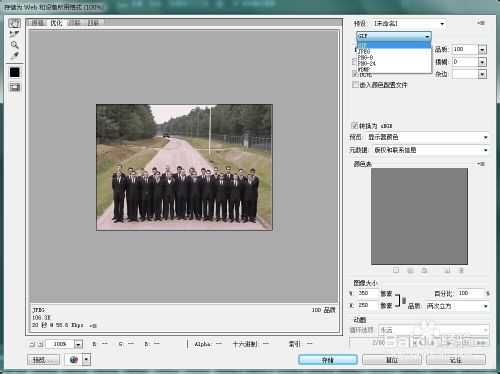Switch to the 四联 tab
The image size is (500, 374).
[x=93, y=23]
